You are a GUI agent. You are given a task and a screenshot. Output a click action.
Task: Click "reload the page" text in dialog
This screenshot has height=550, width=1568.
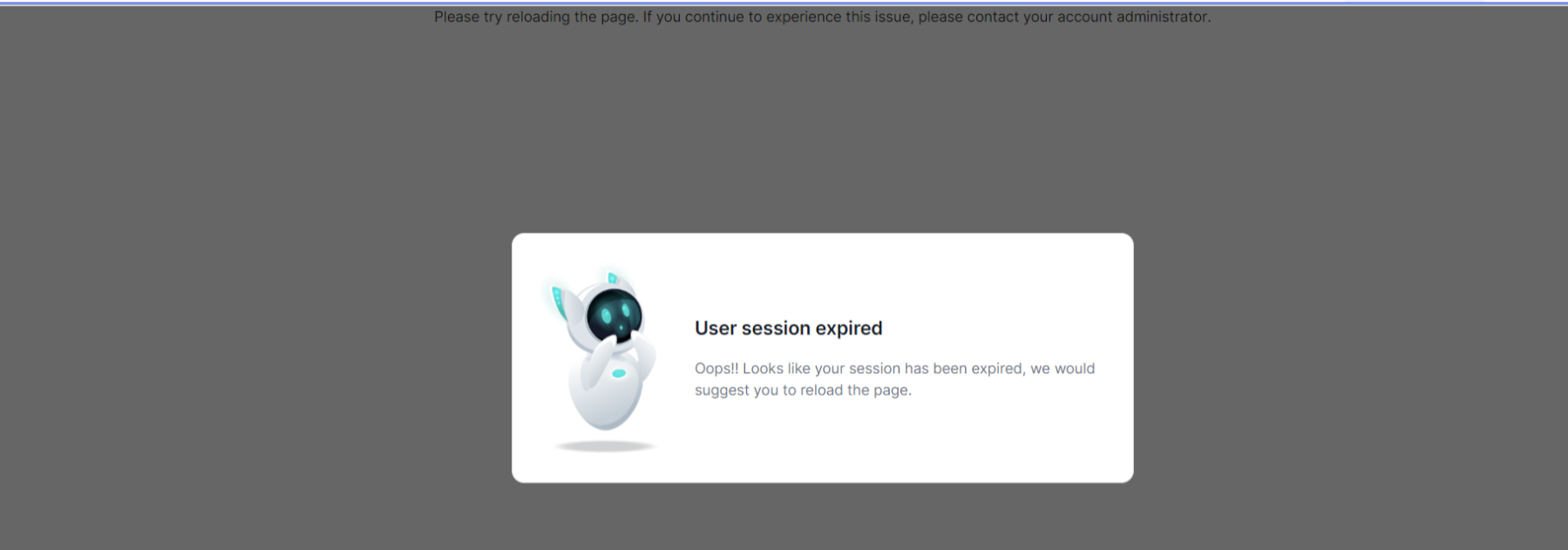coord(859,390)
